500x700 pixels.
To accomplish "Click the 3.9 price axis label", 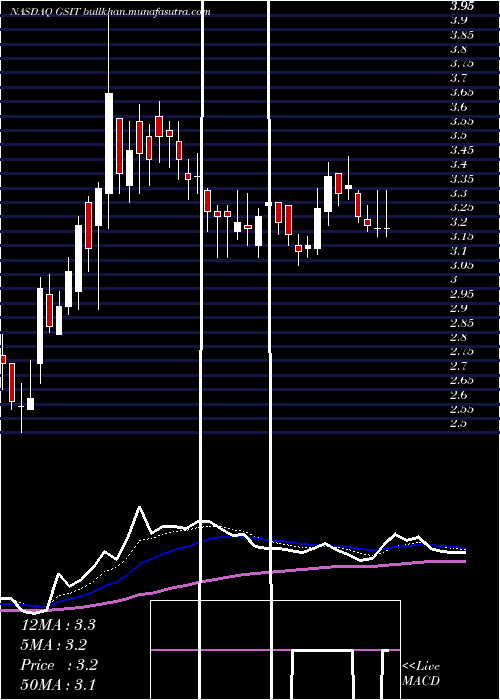I will [459, 21].
